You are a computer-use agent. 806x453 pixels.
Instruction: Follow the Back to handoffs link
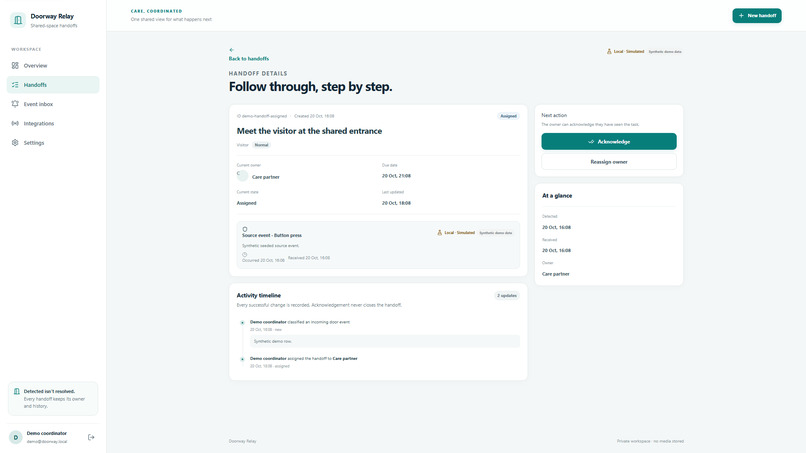pos(249,59)
